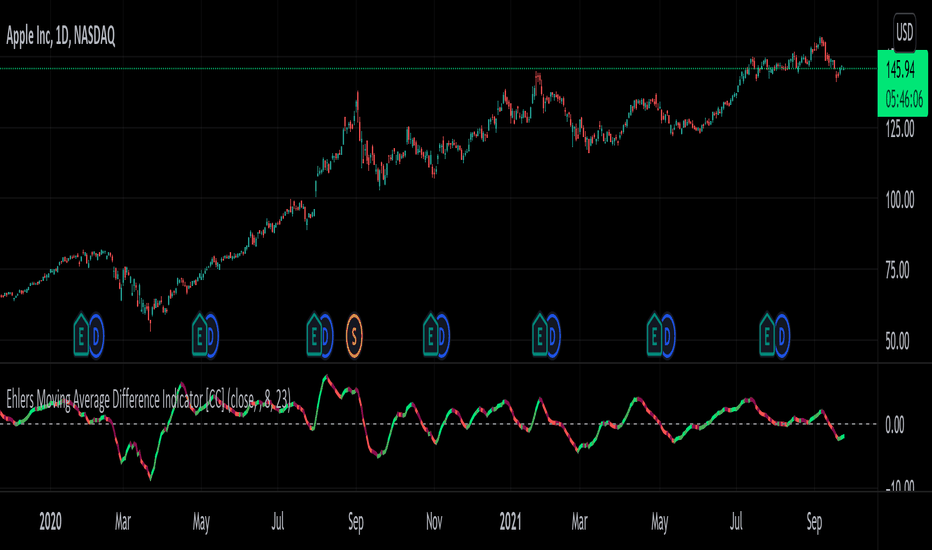Click the 75.00 price axis label
The height and width of the screenshot is (550, 932).
tap(898, 271)
